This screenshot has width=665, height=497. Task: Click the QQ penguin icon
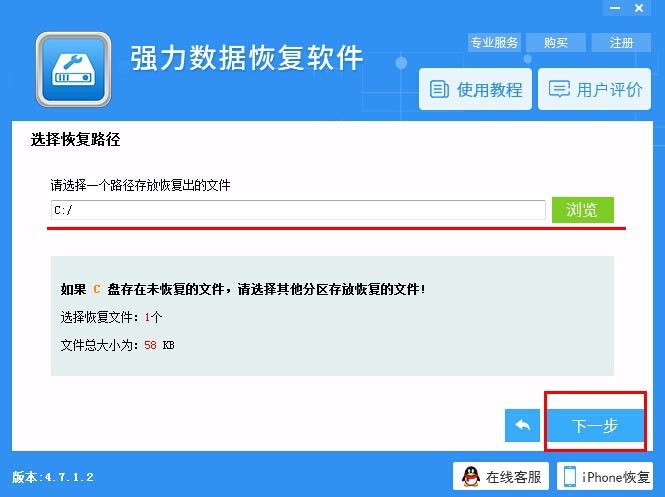point(471,477)
